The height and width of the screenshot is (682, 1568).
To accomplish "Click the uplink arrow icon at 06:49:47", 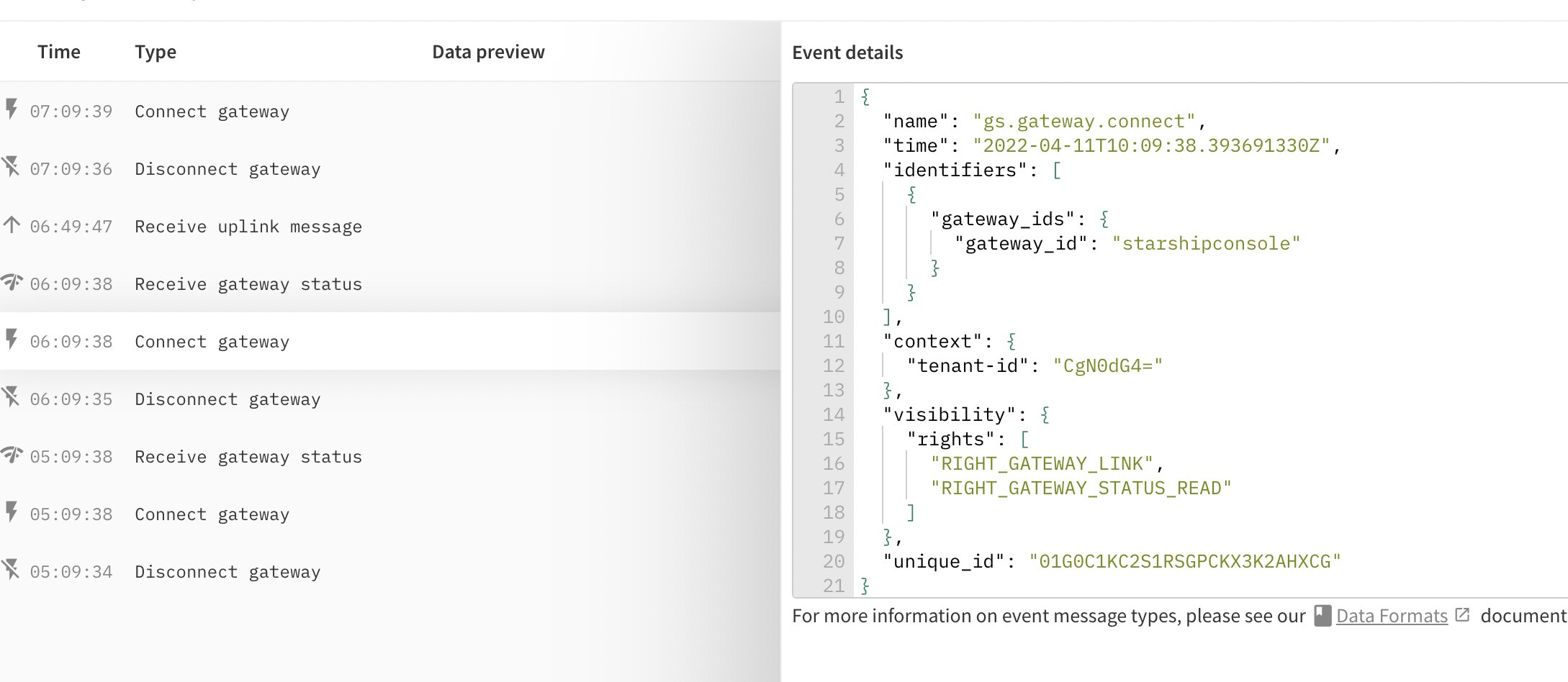I will pos(11,225).
